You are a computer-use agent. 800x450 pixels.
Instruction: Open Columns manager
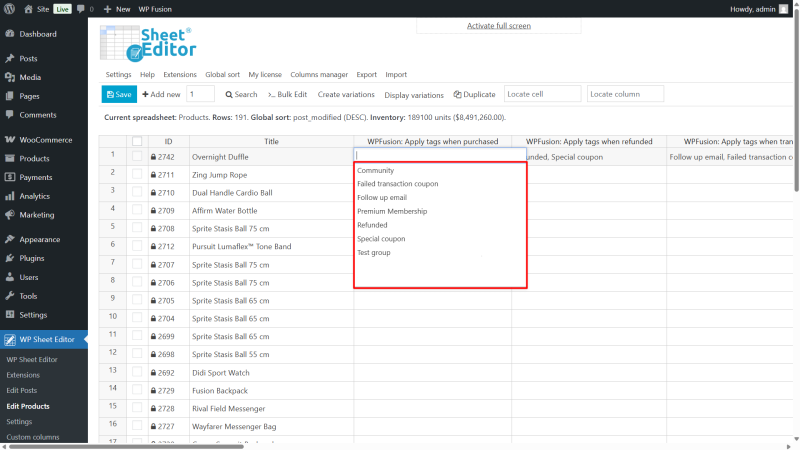[319, 74]
